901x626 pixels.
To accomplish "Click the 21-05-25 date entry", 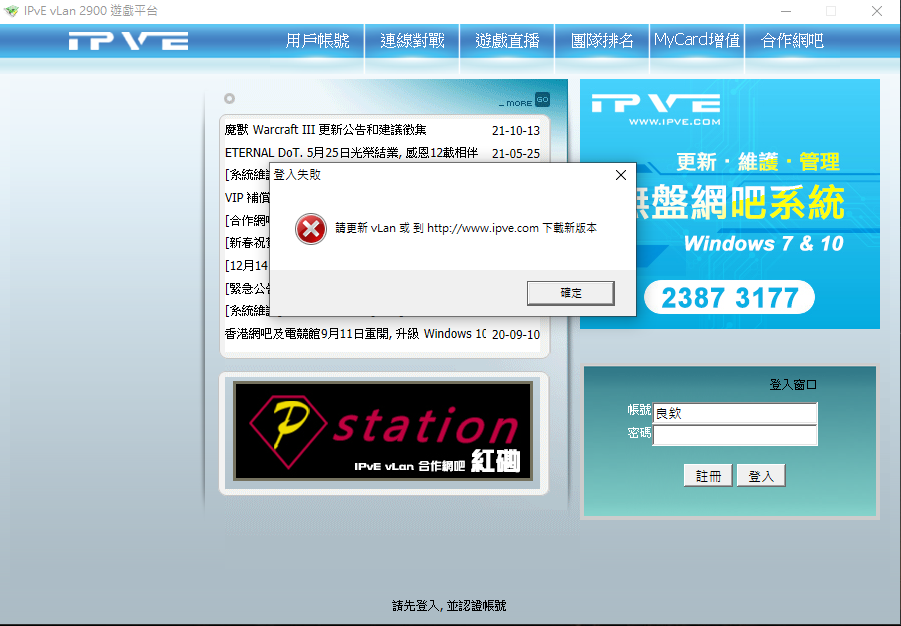I will coord(516,154).
